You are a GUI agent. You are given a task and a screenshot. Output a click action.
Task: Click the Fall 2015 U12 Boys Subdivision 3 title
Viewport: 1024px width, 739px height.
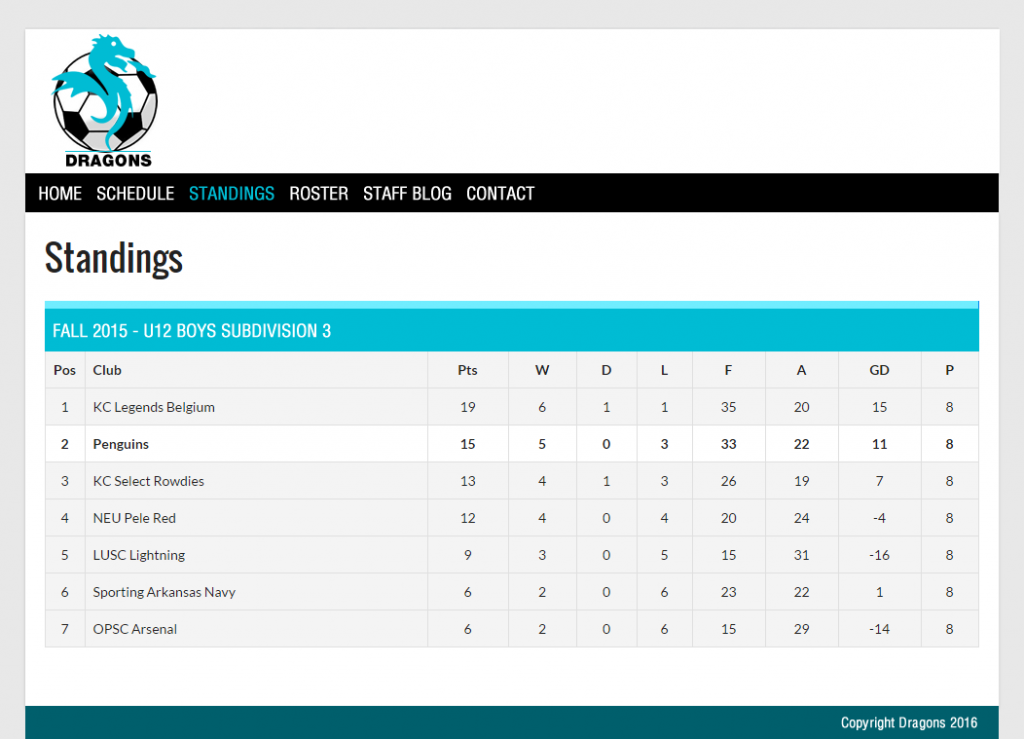click(x=192, y=331)
